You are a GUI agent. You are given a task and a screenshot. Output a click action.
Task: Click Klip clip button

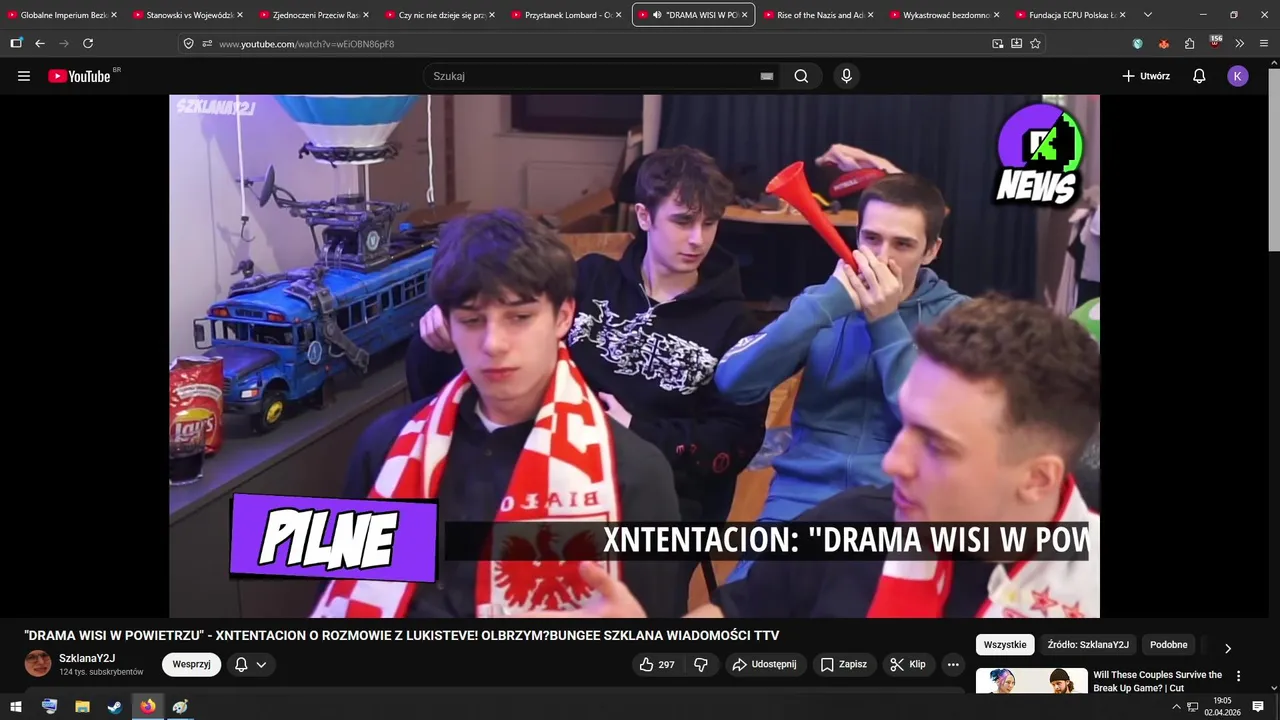[x=909, y=664]
